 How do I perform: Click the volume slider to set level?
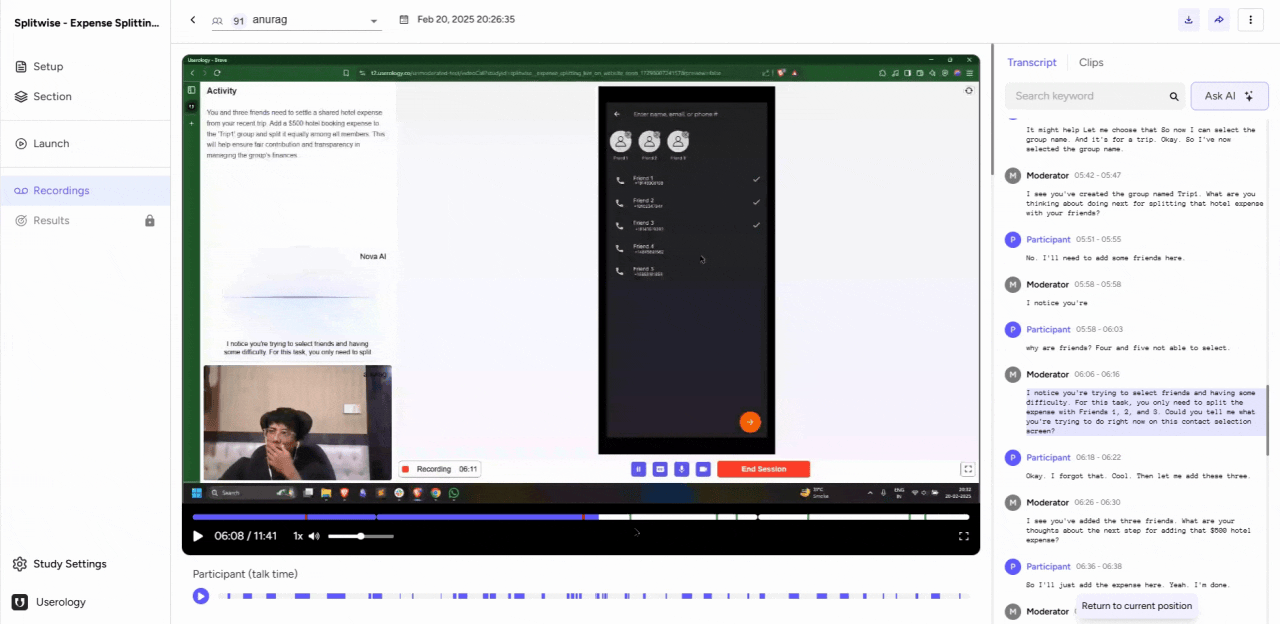(x=360, y=536)
